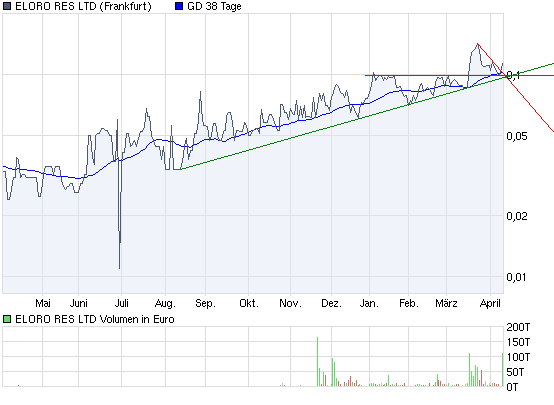This screenshot has width=554, height=405.
Task: Click the 'Dez.' month axis label
Action: [x=331, y=303]
